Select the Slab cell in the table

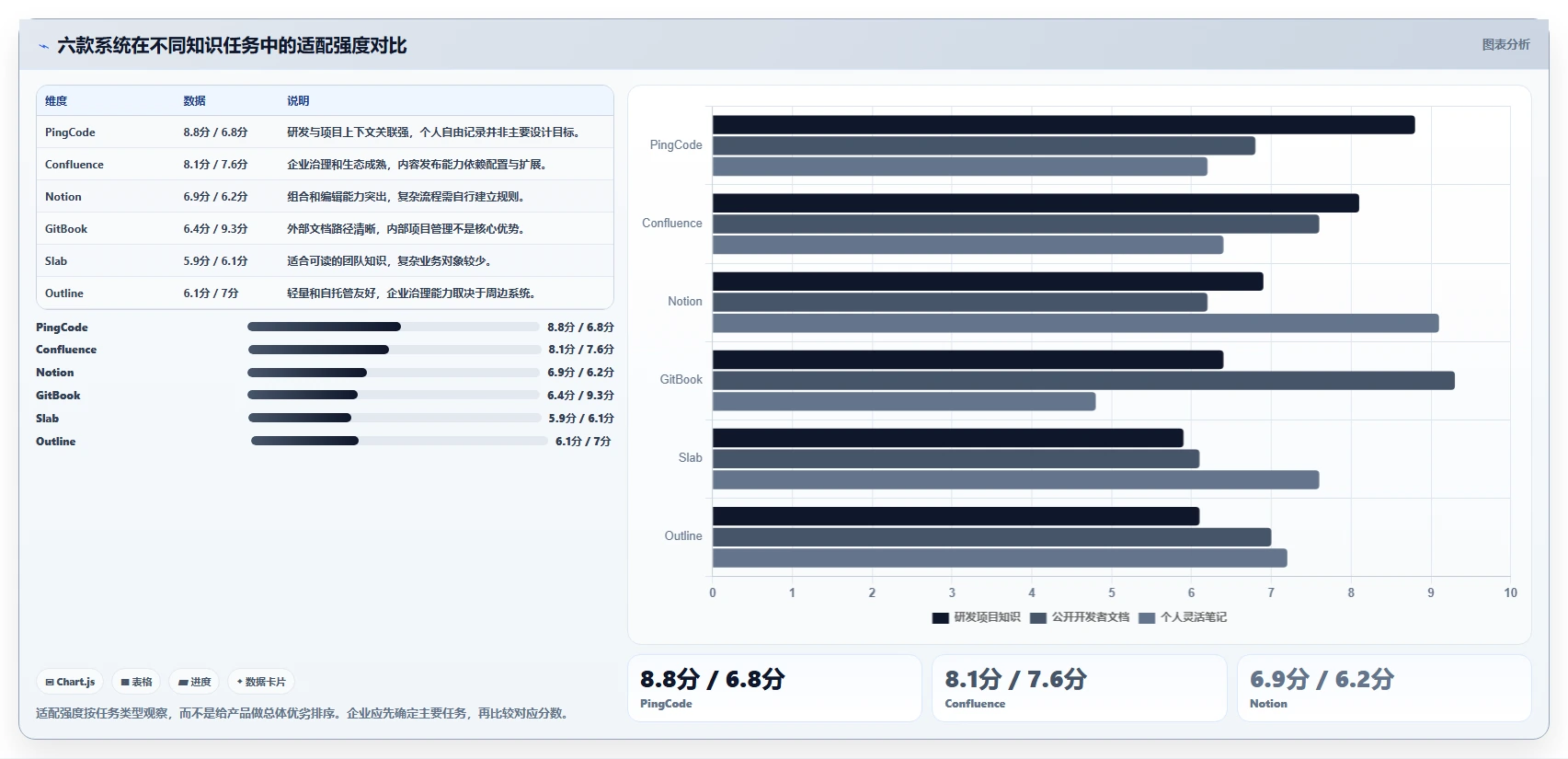[x=56, y=261]
